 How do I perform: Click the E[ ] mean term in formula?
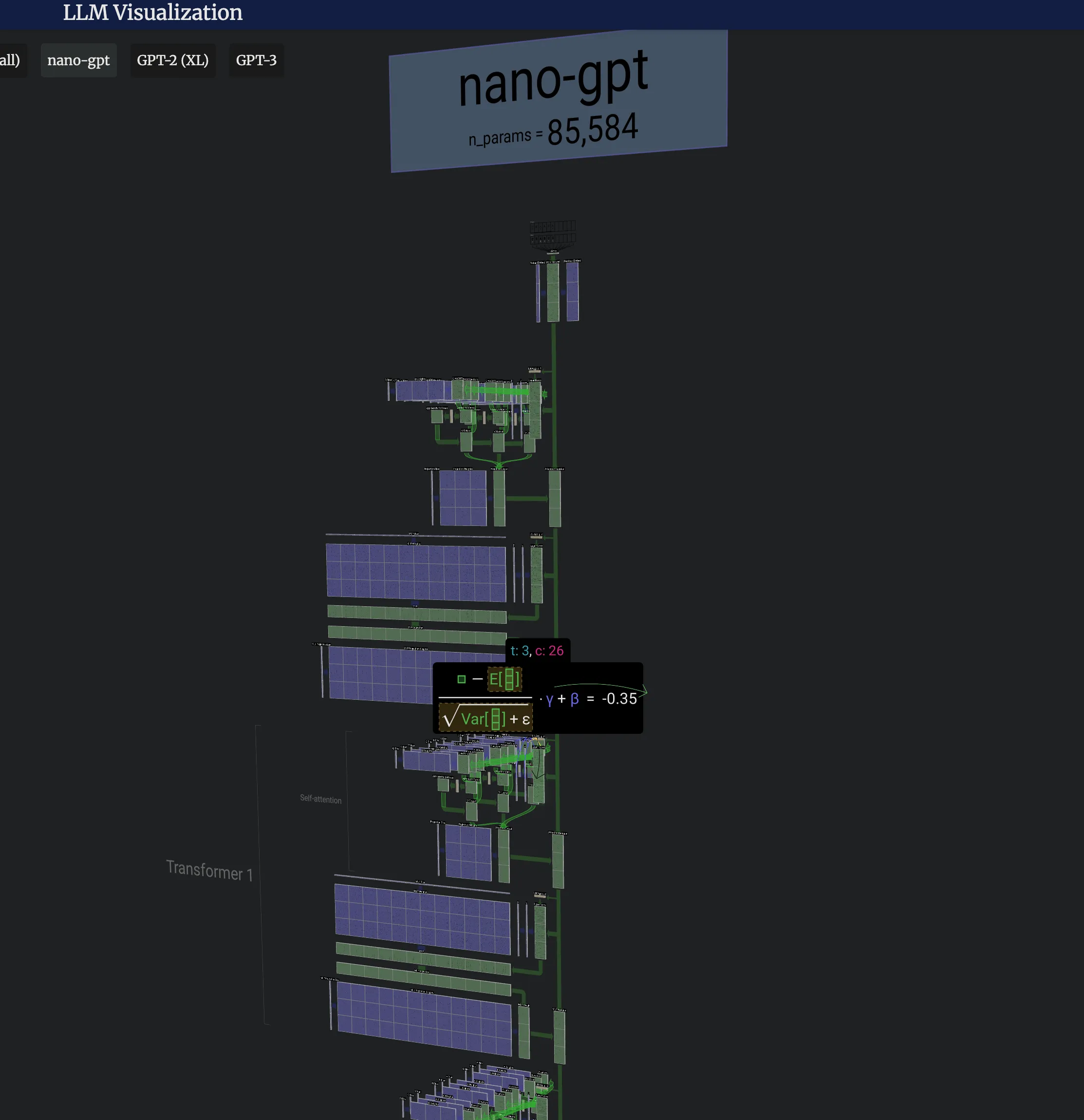[x=504, y=679]
